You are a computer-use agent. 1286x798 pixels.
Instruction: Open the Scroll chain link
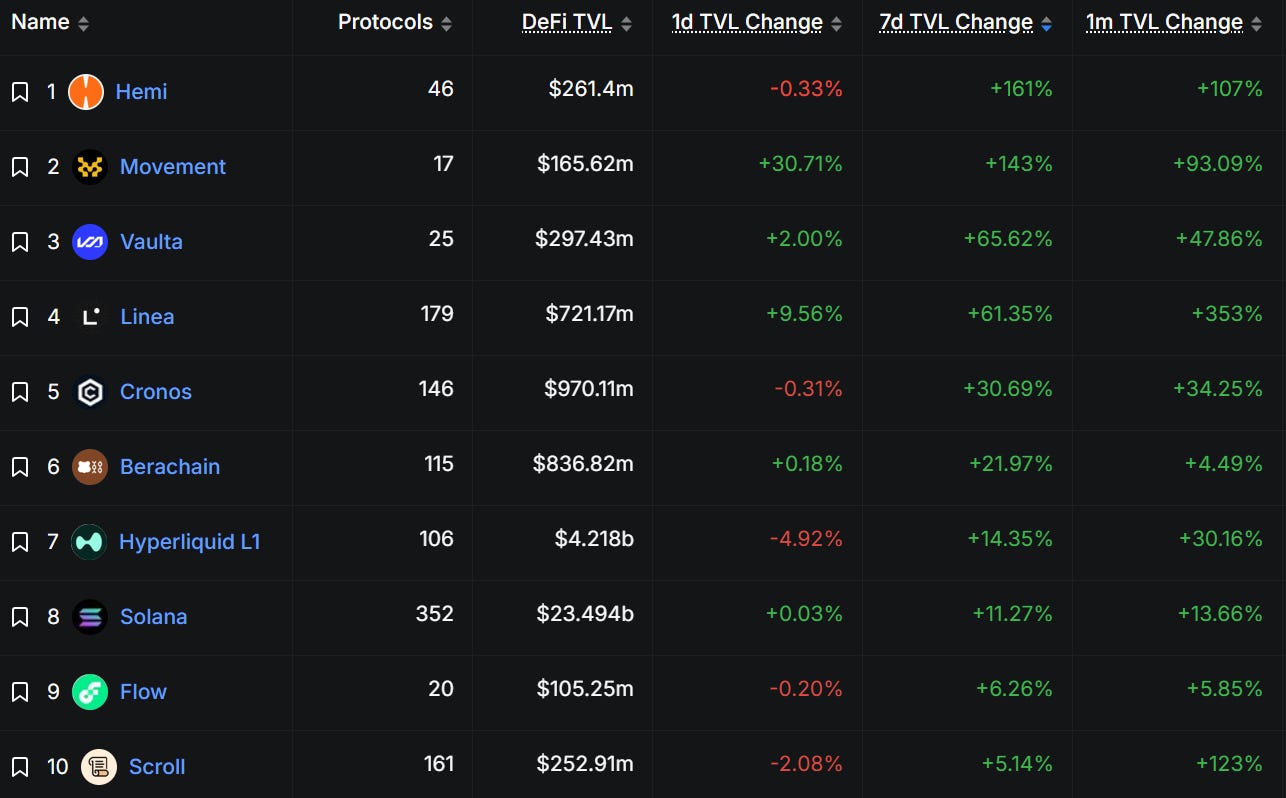157,767
